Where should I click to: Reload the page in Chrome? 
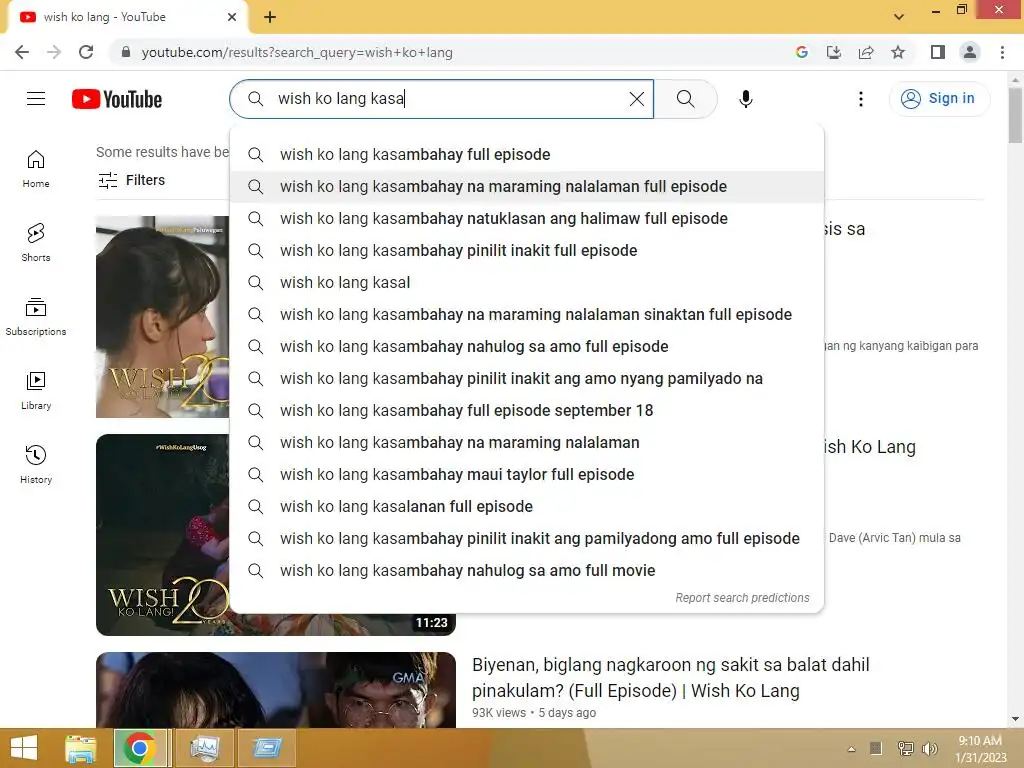point(86,52)
